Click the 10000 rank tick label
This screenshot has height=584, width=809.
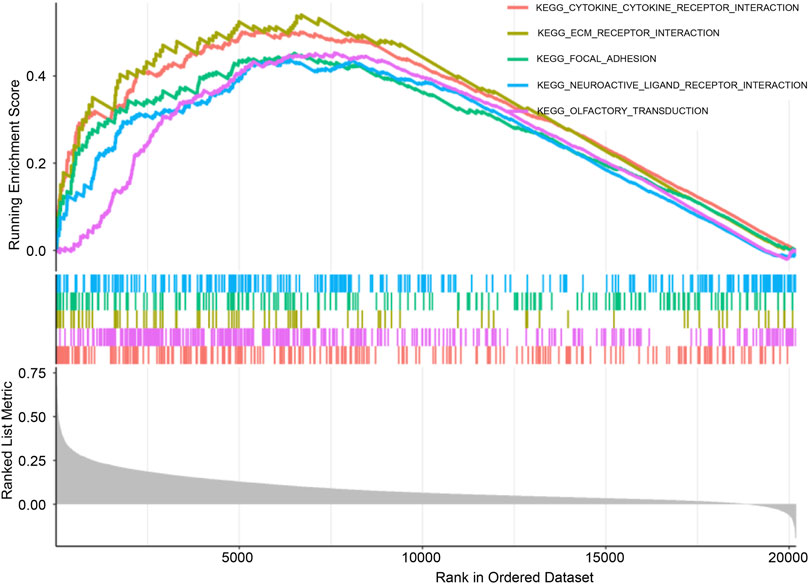(422, 558)
